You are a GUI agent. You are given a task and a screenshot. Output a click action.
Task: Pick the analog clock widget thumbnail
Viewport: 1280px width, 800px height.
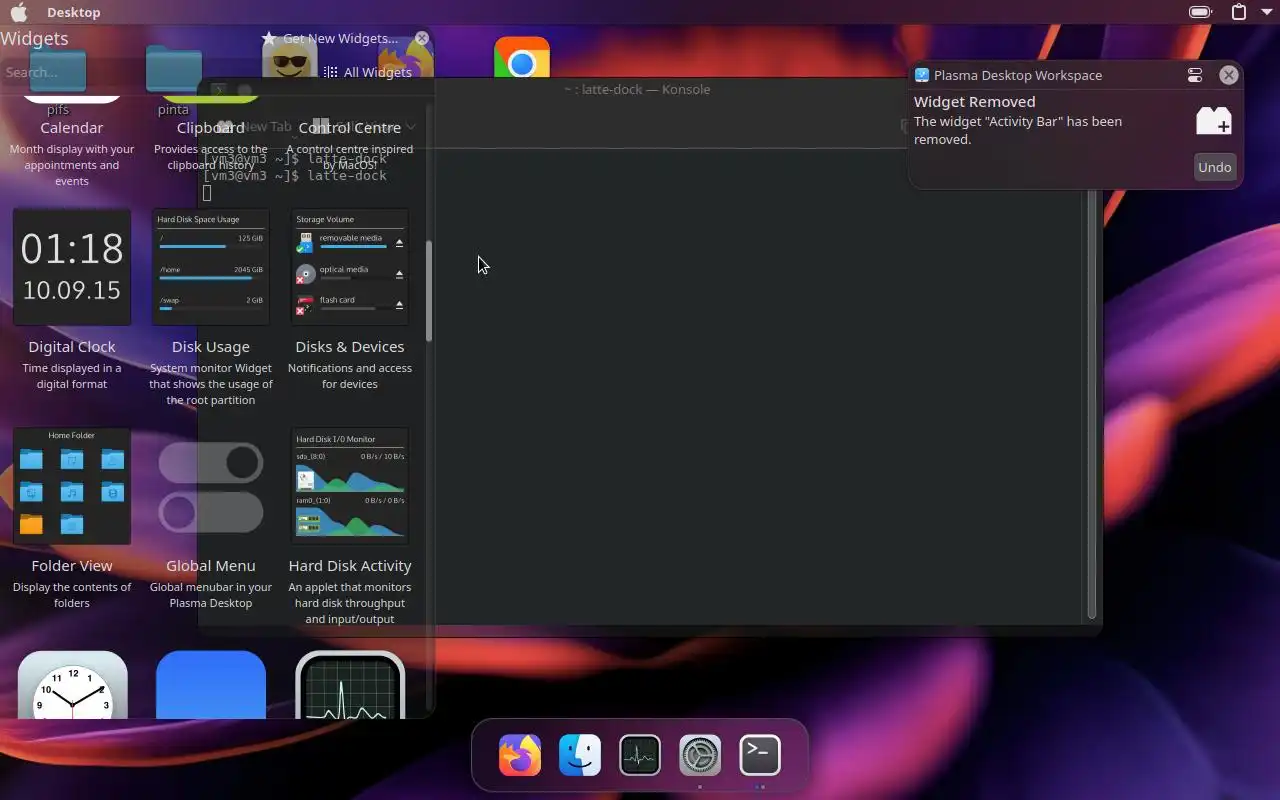point(72,685)
